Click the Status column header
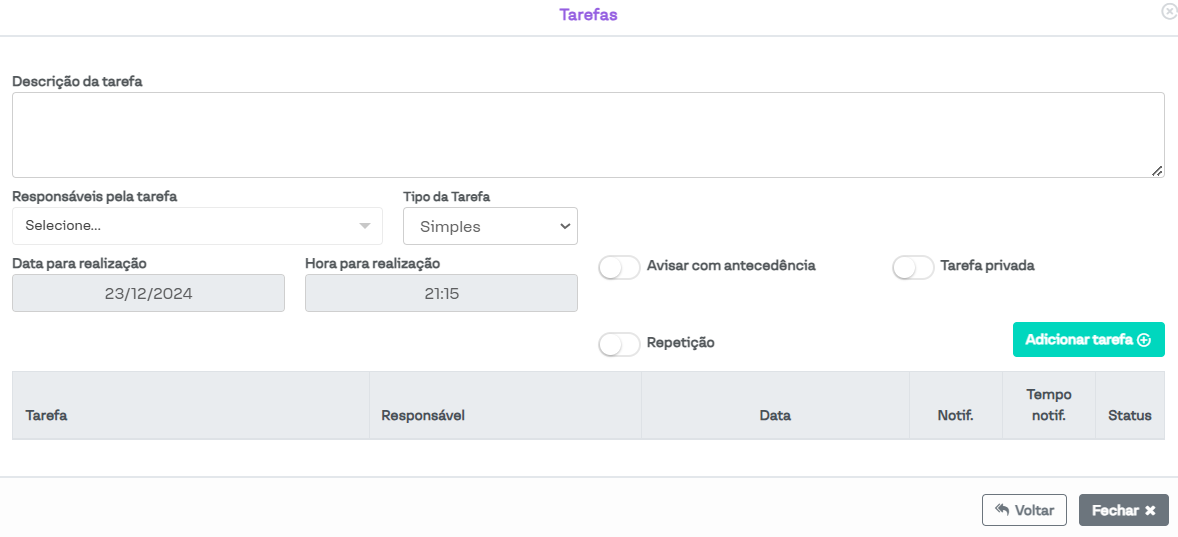Image resolution: width=1178 pixels, height=537 pixels. [x=1129, y=415]
